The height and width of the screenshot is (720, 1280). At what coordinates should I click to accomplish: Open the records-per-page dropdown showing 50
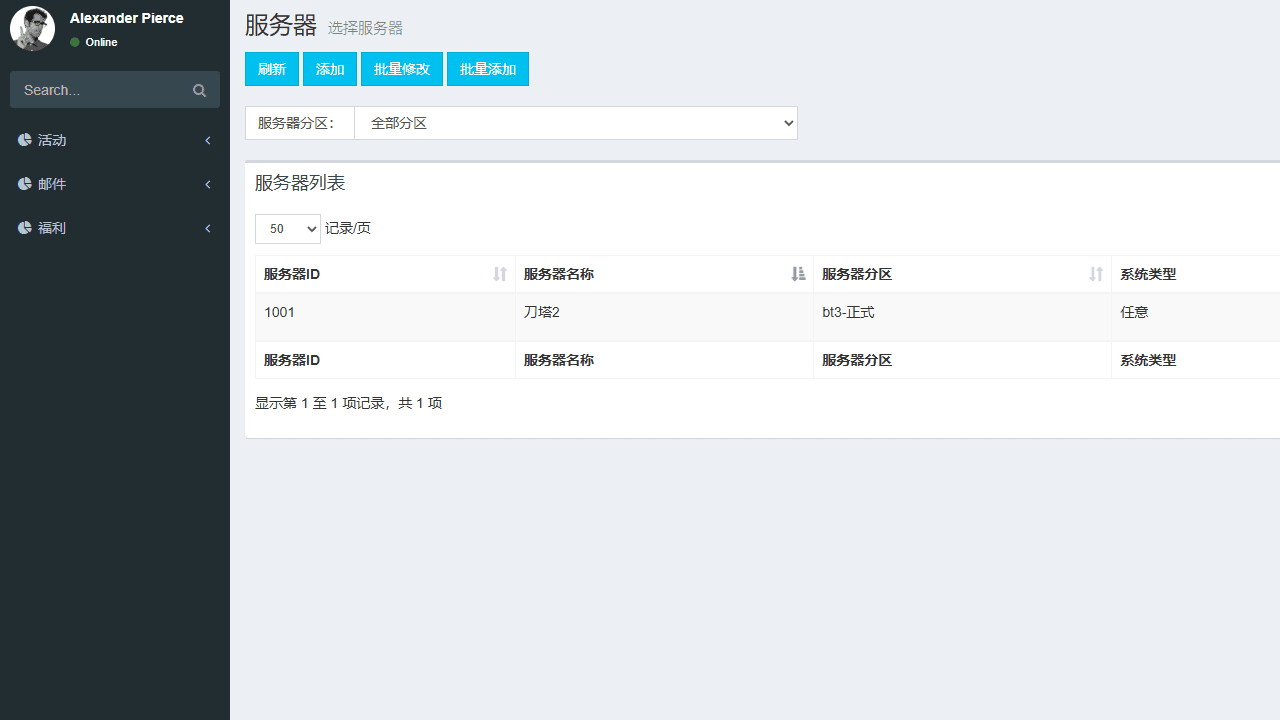[287, 228]
